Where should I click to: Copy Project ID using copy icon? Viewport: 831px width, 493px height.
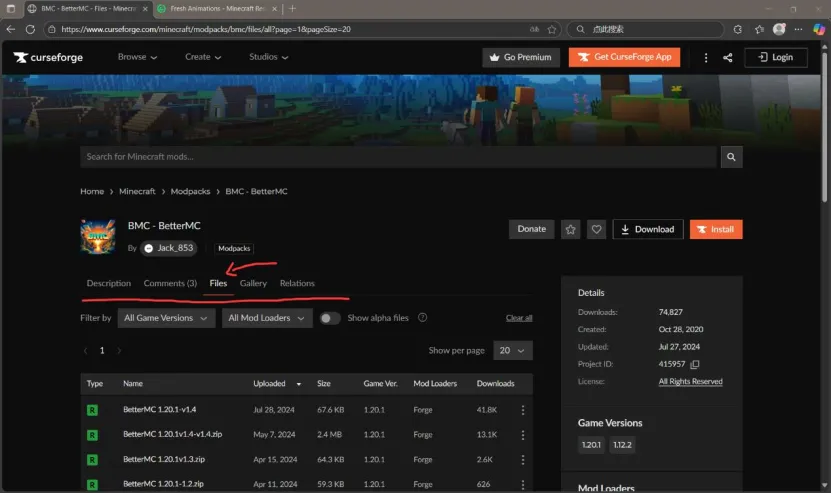click(x=695, y=364)
